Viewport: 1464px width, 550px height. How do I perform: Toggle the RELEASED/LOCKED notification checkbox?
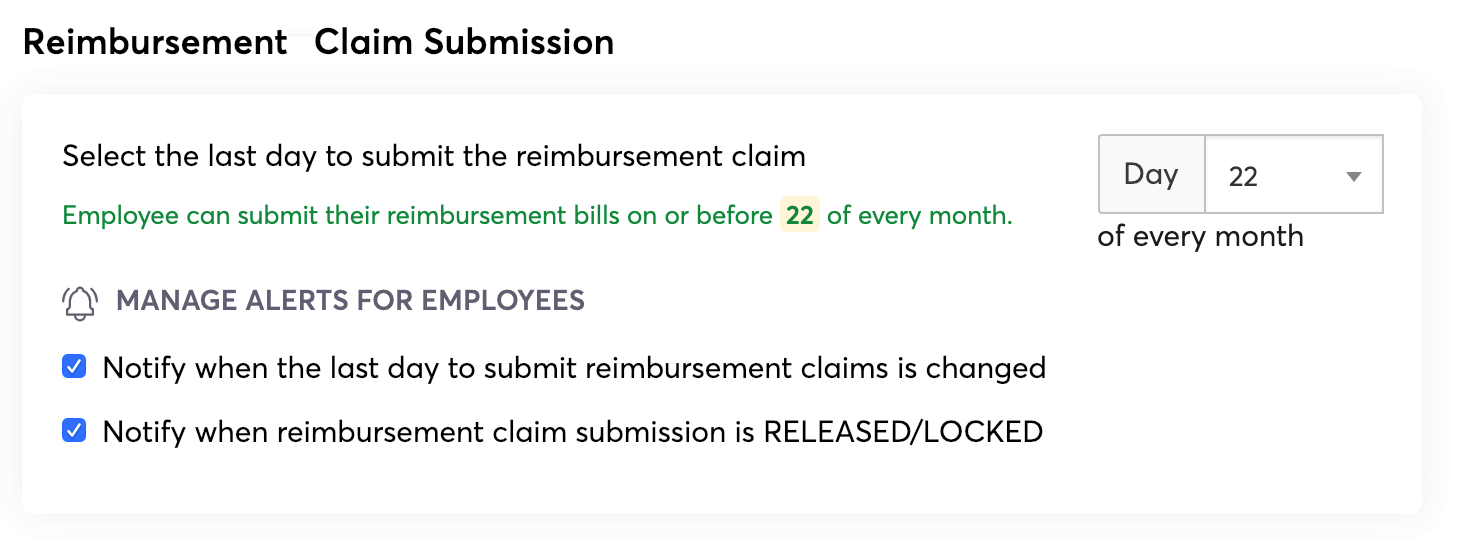[x=74, y=431]
